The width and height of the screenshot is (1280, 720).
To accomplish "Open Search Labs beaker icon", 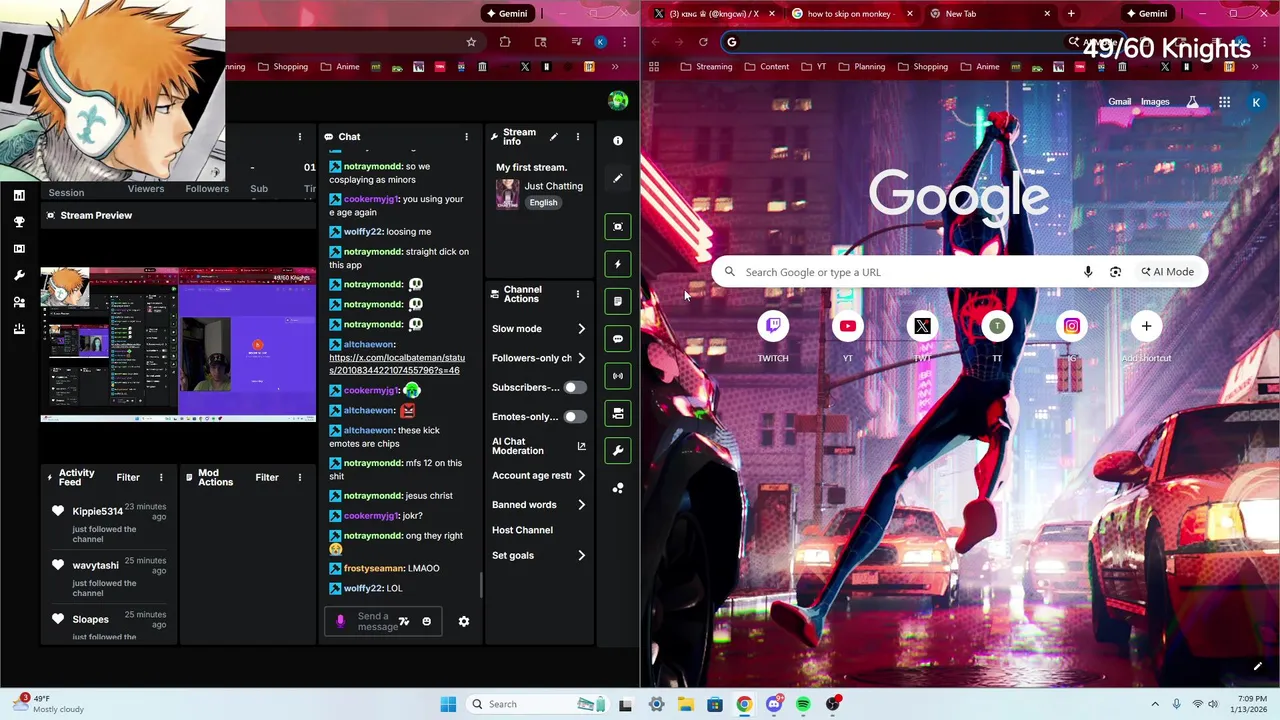I will (1192, 102).
